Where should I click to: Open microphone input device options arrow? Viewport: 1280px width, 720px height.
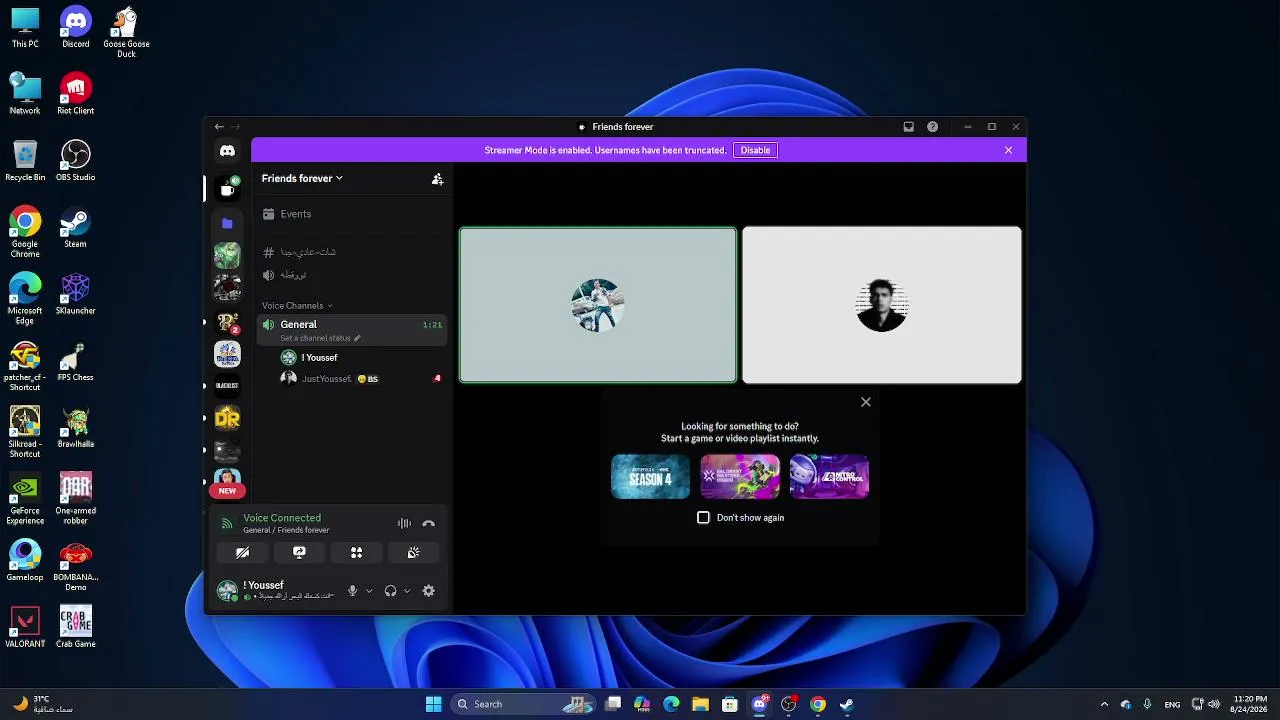click(369, 591)
